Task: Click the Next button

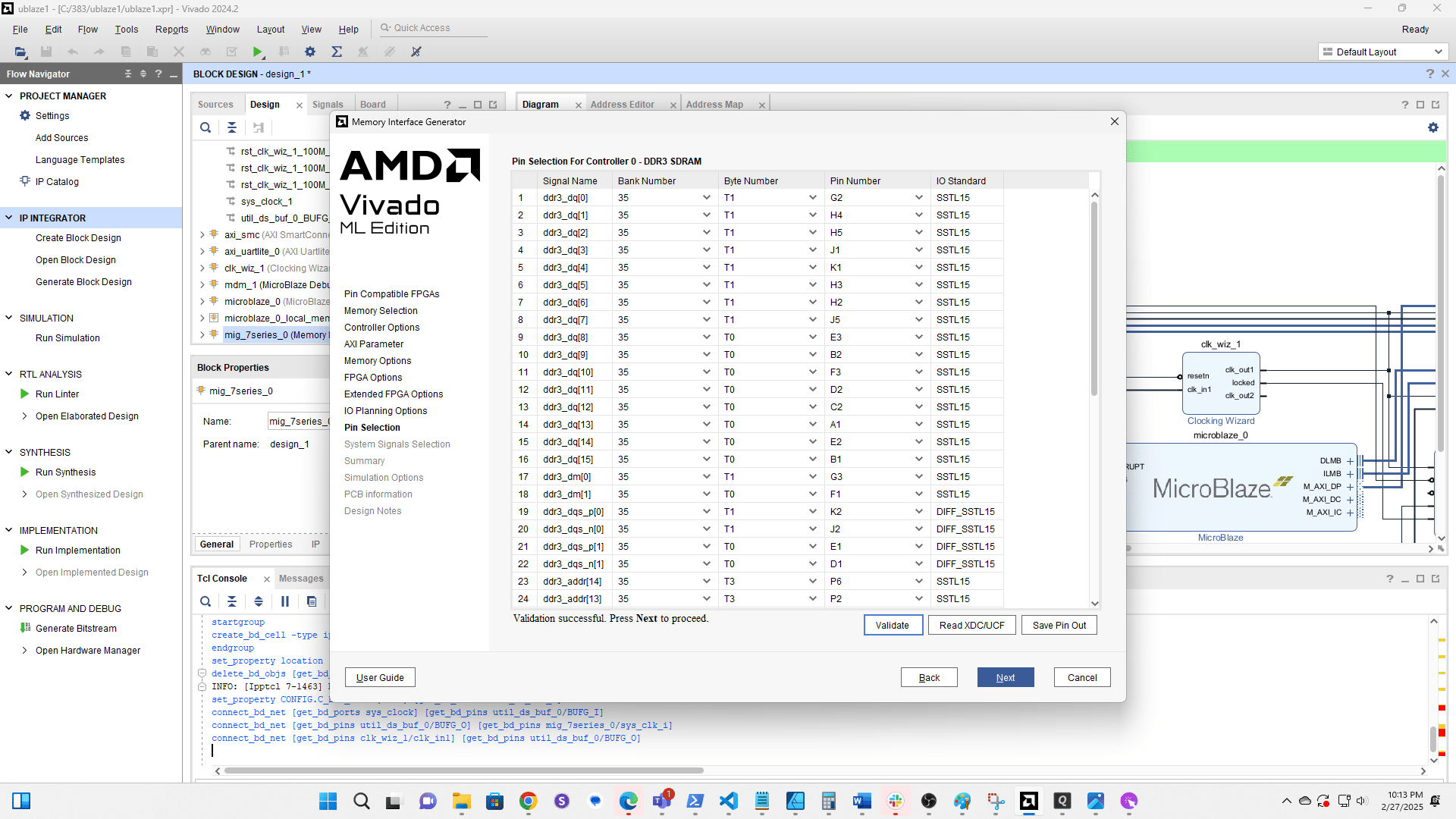Action: tap(1005, 677)
